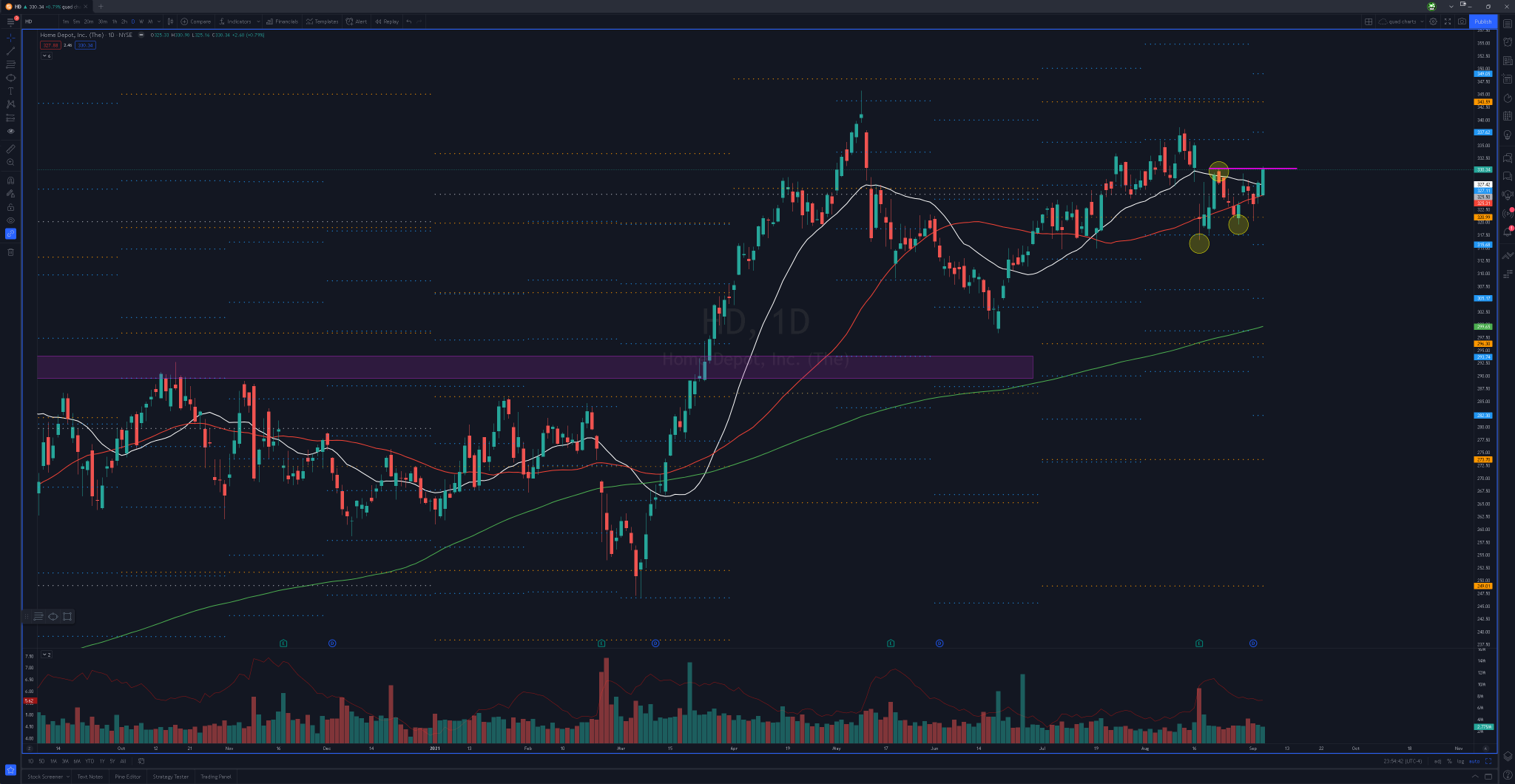Image resolution: width=1515 pixels, height=784 pixels.
Task: Hide all drawings with eye icon
Action: (x=10, y=220)
